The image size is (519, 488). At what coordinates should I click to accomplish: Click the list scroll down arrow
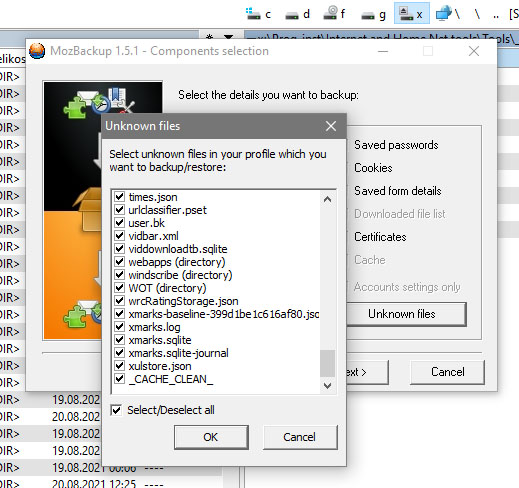point(327,386)
